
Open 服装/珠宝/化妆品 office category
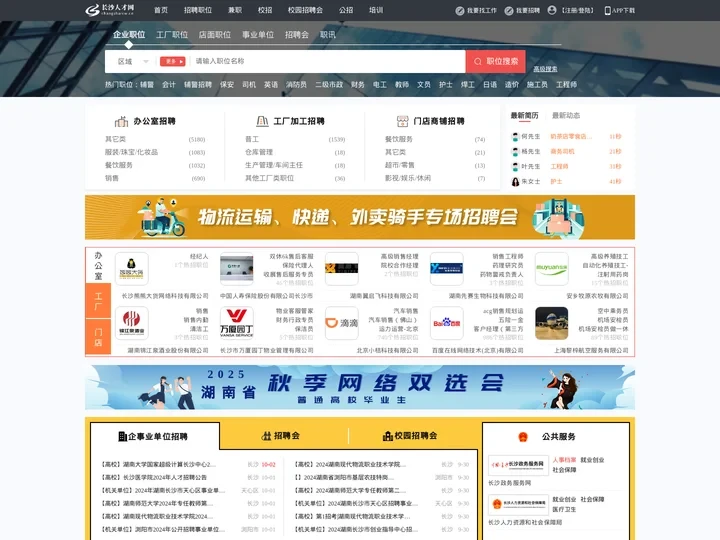[x=131, y=152]
